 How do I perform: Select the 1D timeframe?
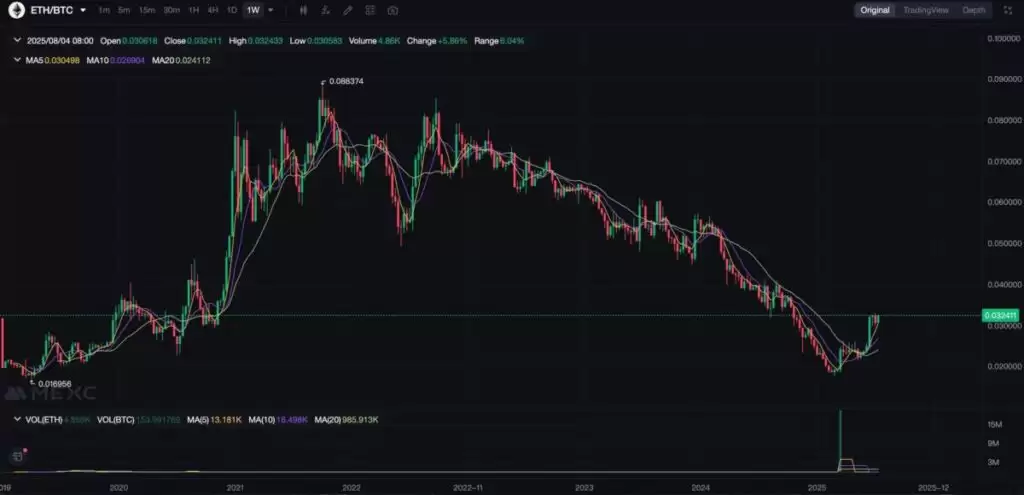pyautogui.click(x=232, y=10)
